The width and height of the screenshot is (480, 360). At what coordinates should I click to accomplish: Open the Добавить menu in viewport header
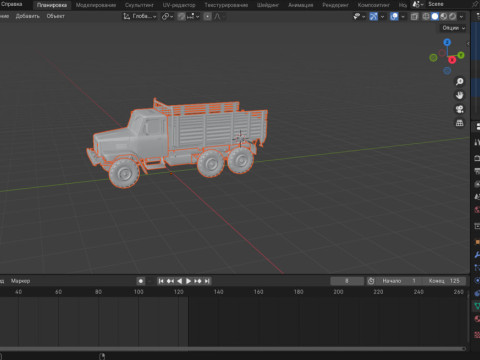pos(27,16)
